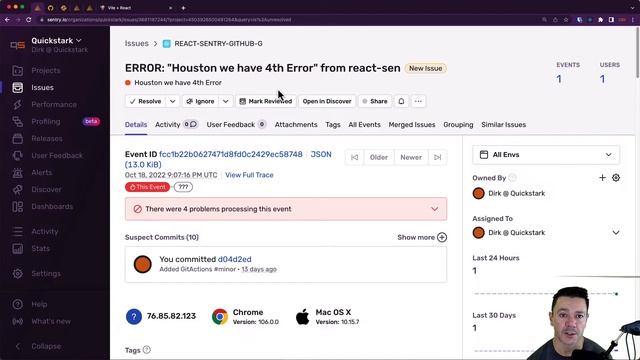Click the REACT-SENTRY-GITHUB-G breadcrumb
This screenshot has height=360, width=640.
(218, 44)
